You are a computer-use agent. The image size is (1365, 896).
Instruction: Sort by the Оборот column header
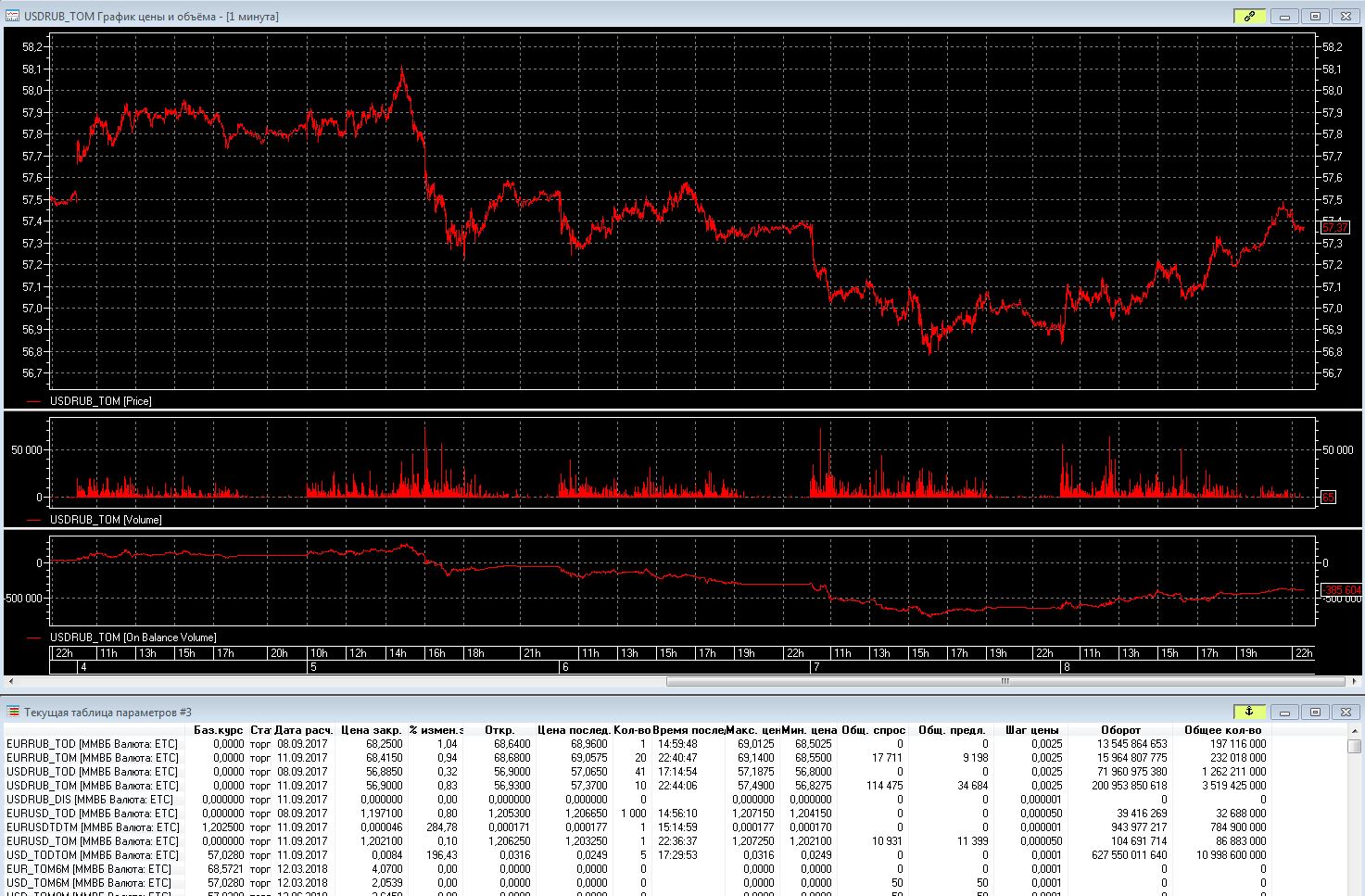pyautogui.click(x=1120, y=730)
